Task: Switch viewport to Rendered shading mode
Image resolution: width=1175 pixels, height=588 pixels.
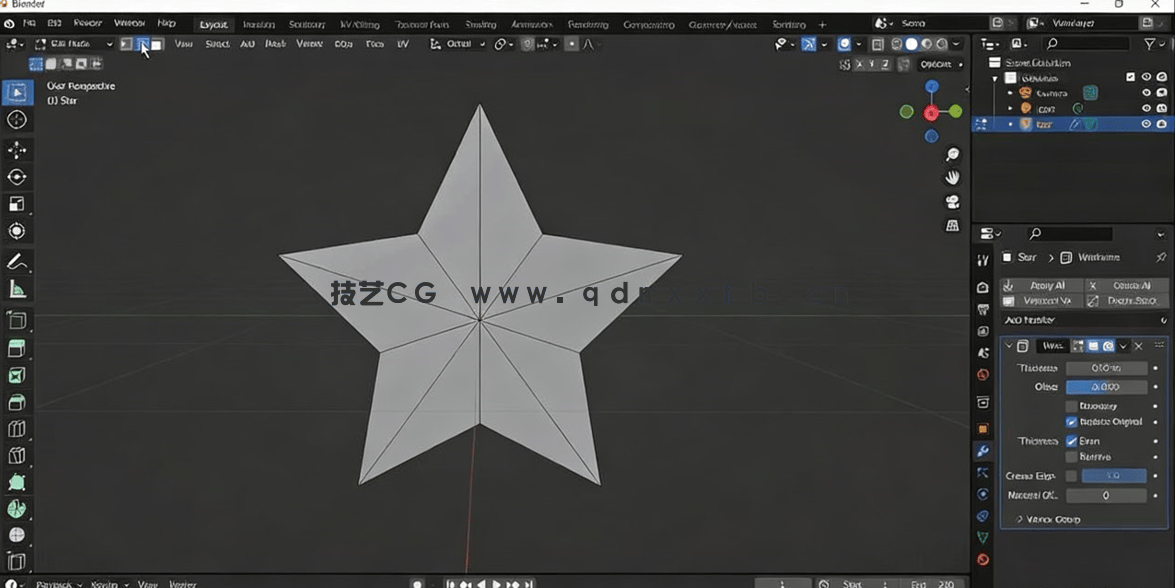Action: coord(940,43)
